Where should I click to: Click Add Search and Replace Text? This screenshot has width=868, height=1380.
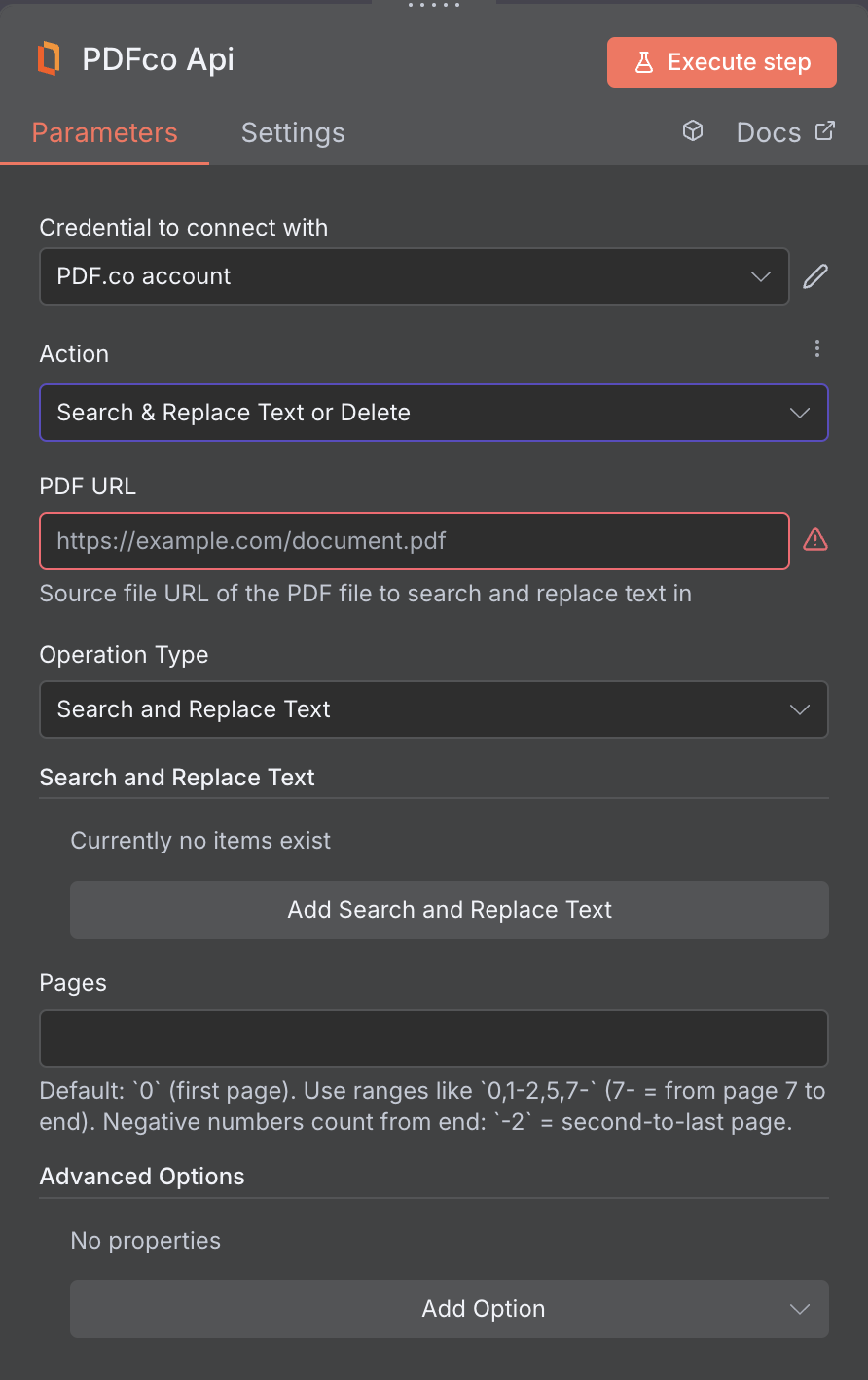click(x=449, y=910)
